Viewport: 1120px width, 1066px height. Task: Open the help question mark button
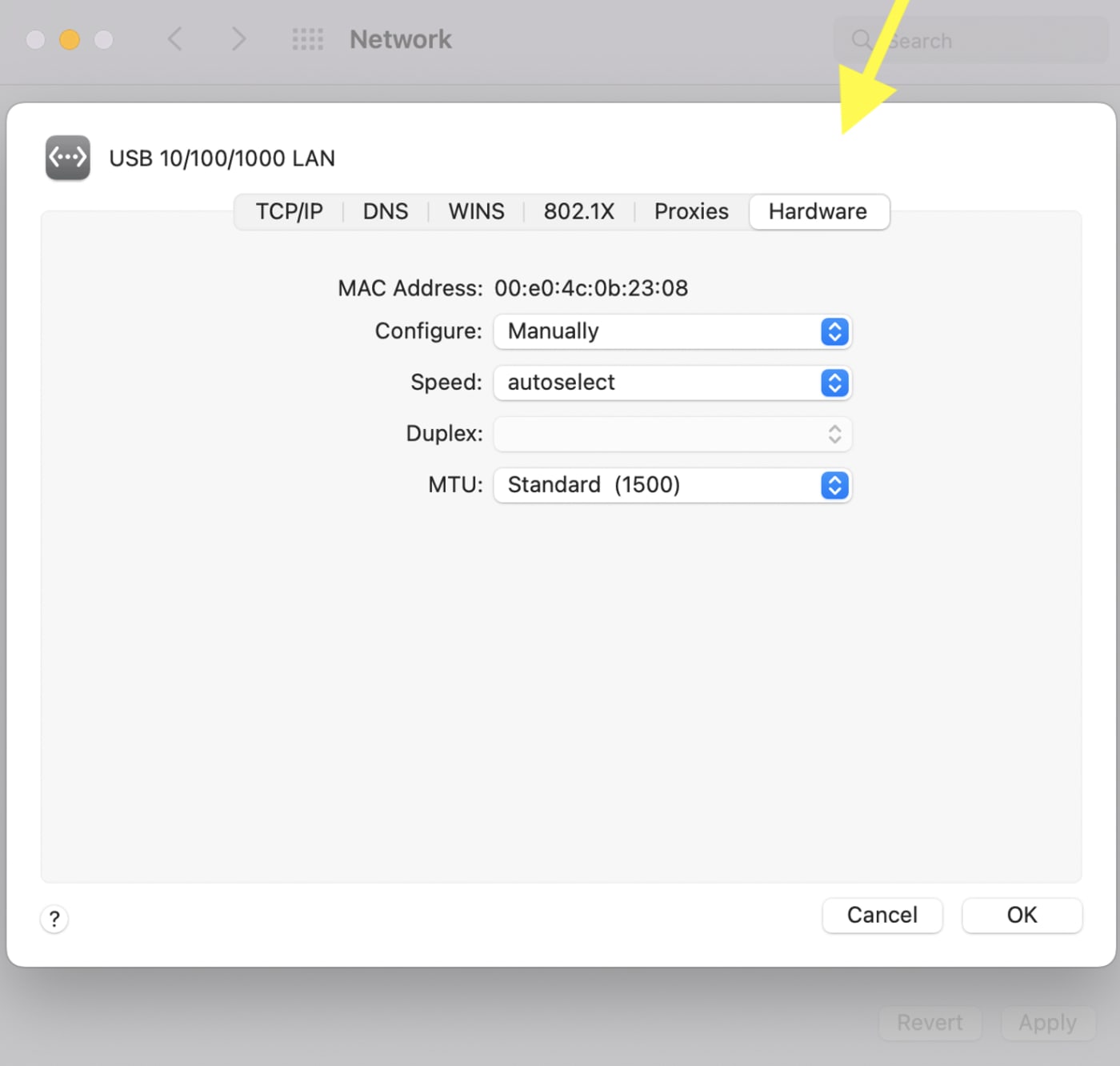point(54,919)
